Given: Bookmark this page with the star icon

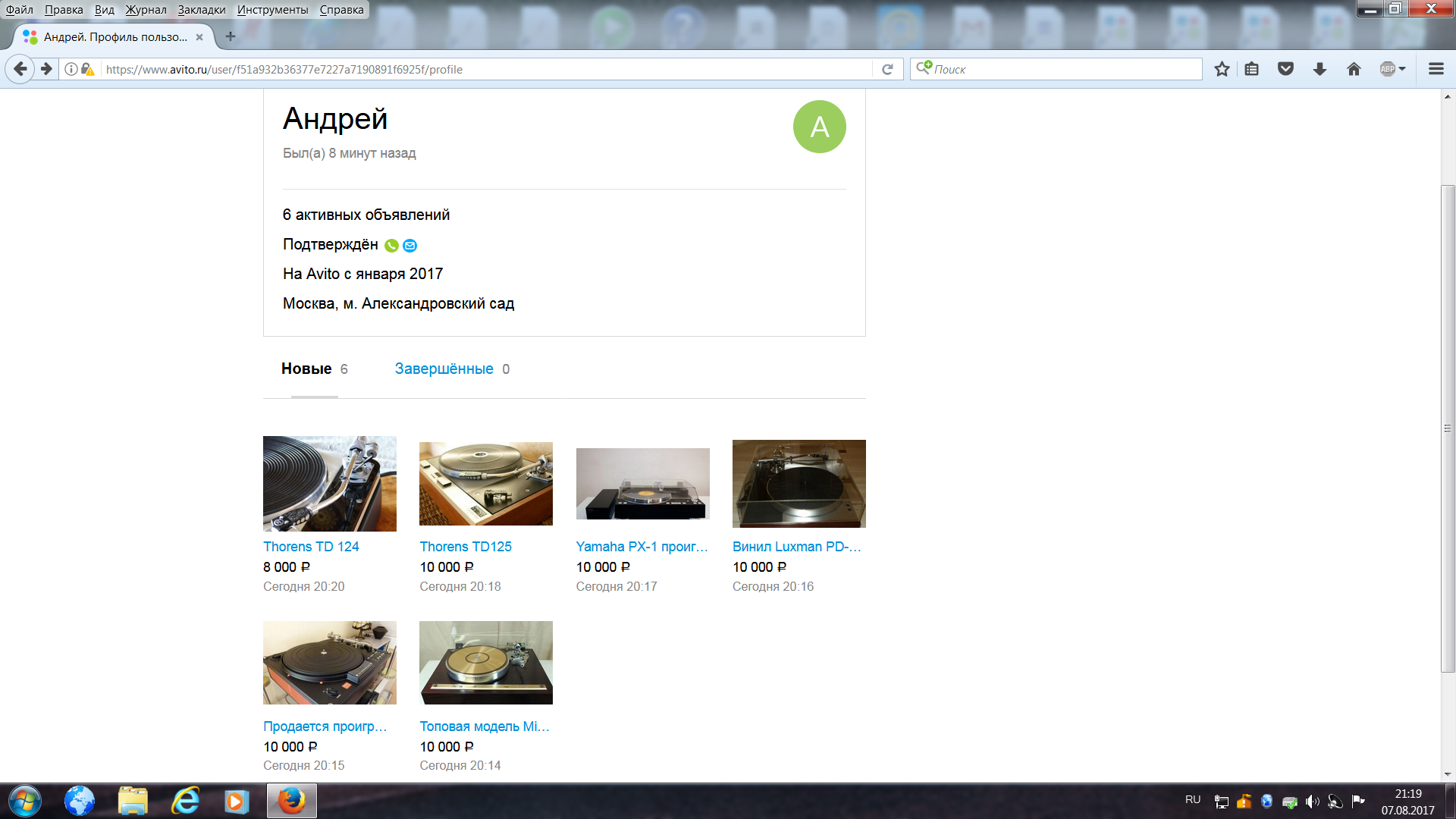Looking at the screenshot, I should (1222, 69).
